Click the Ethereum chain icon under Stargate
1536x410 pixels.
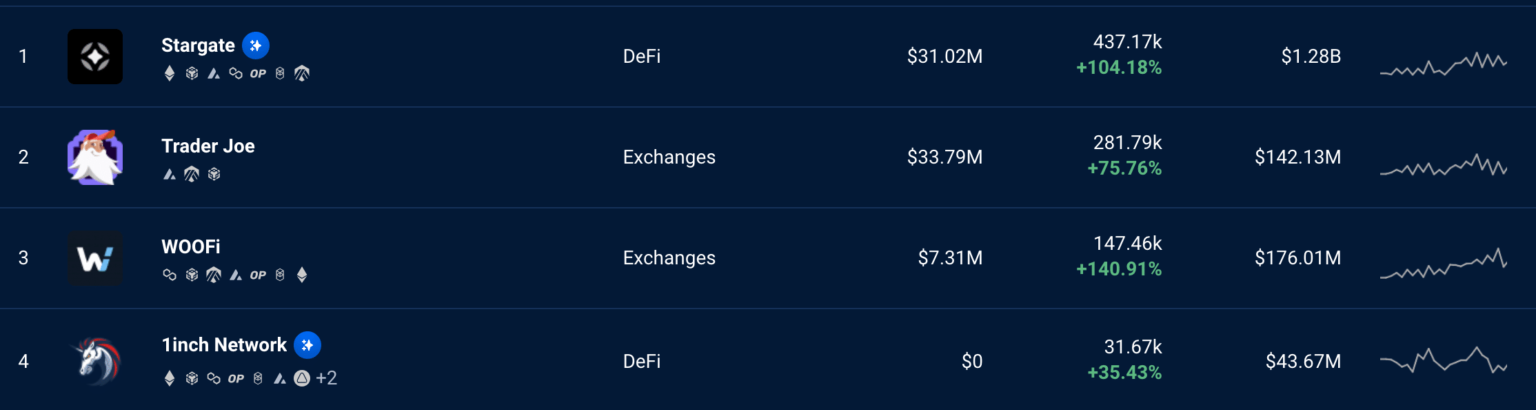[169, 73]
